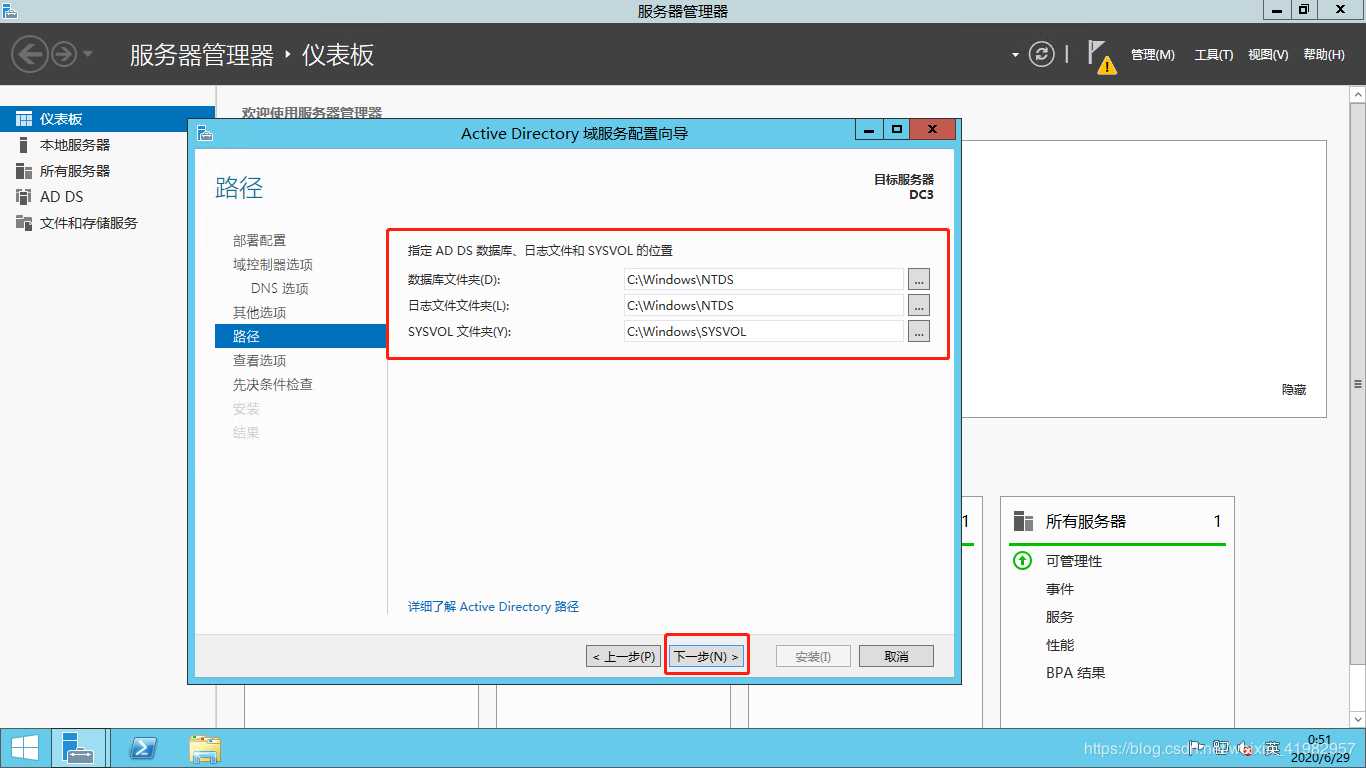
Task: Open File Explorer from the taskbar
Action: 205,748
